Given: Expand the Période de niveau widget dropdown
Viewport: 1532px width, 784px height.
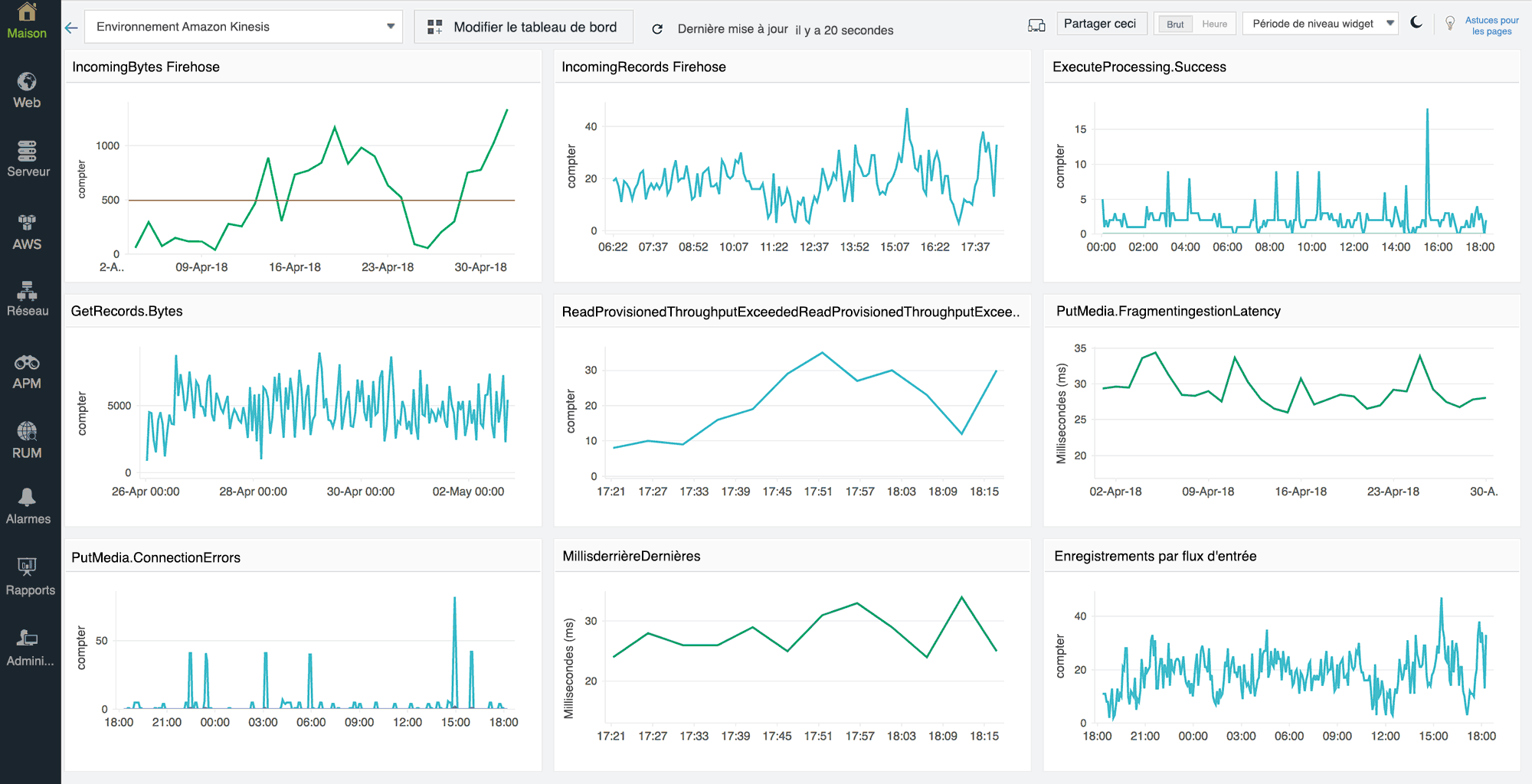Looking at the screenshot, I should click(1320, 24).
